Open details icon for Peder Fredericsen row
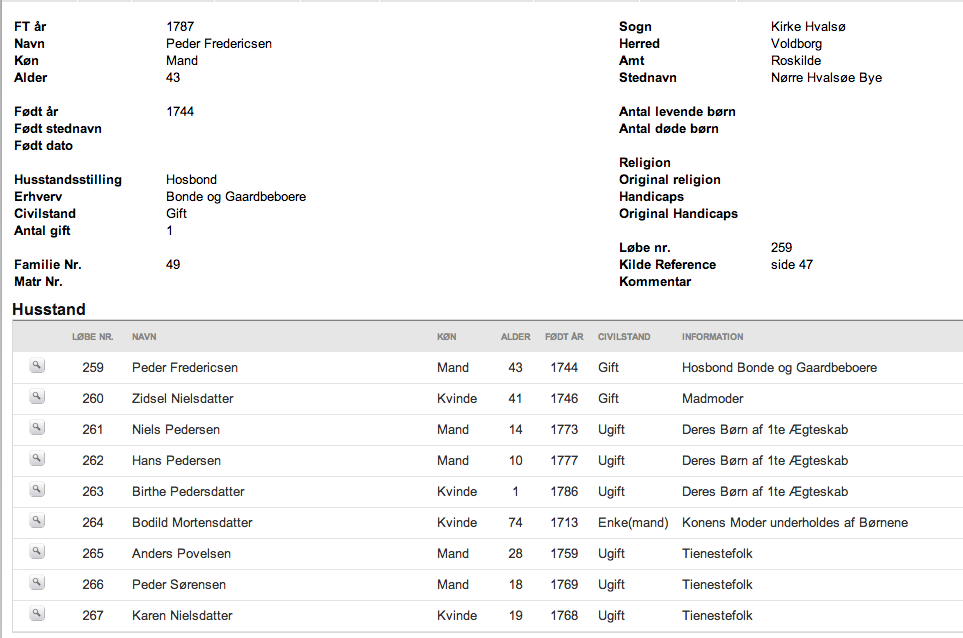Screen dimensions: 963x638 tap(37, 366)
